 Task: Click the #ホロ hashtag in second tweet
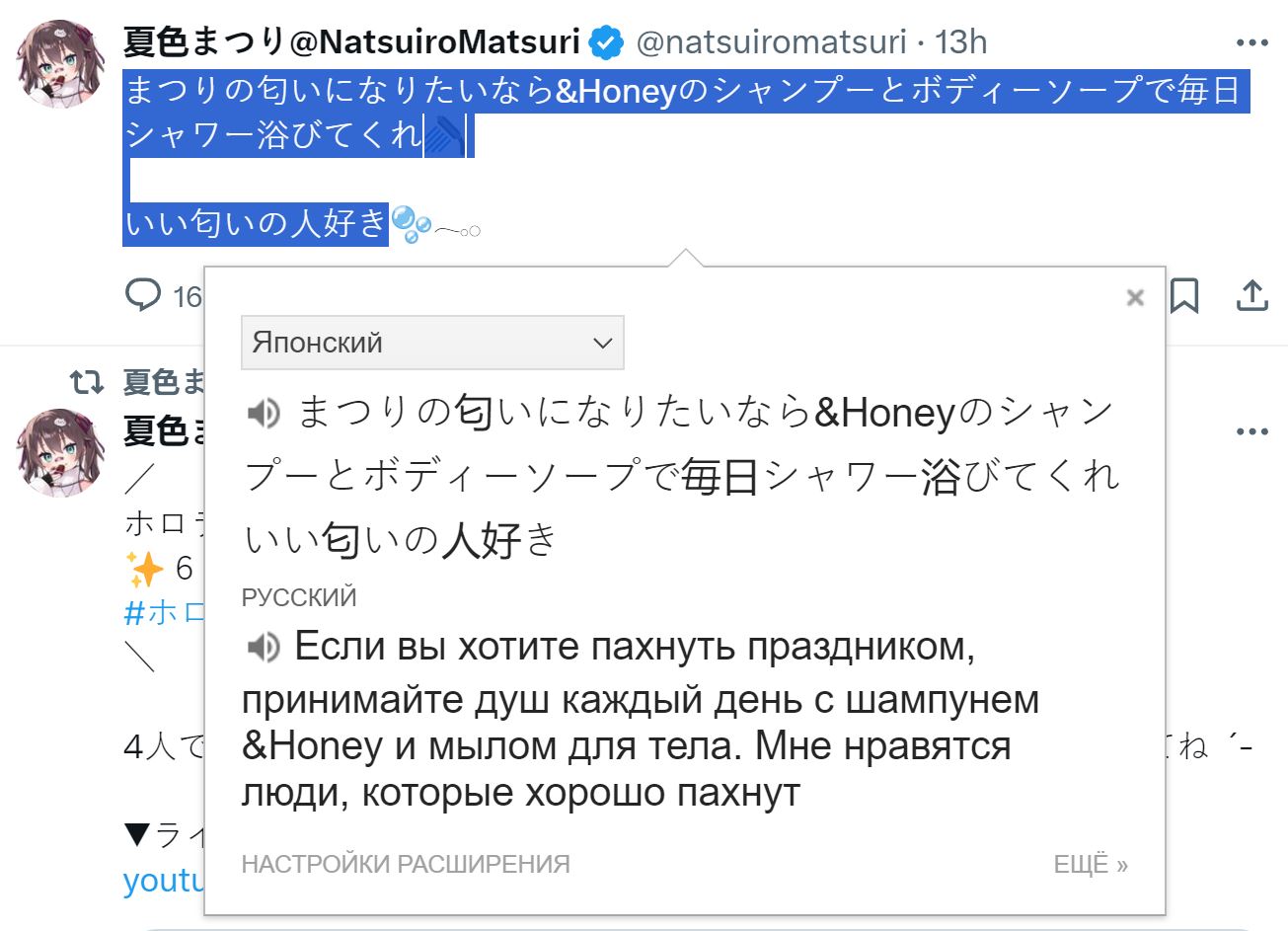pyautogui.click(x=164, y=612)
